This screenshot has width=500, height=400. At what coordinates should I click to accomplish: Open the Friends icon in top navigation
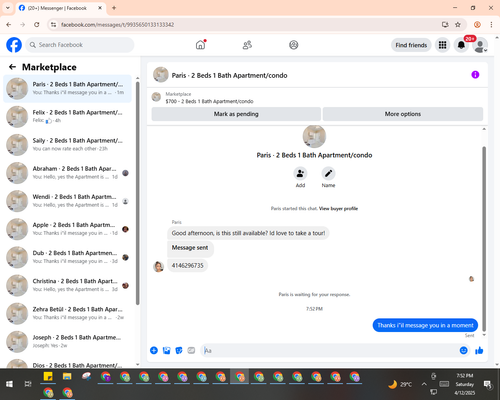(247, 45)
